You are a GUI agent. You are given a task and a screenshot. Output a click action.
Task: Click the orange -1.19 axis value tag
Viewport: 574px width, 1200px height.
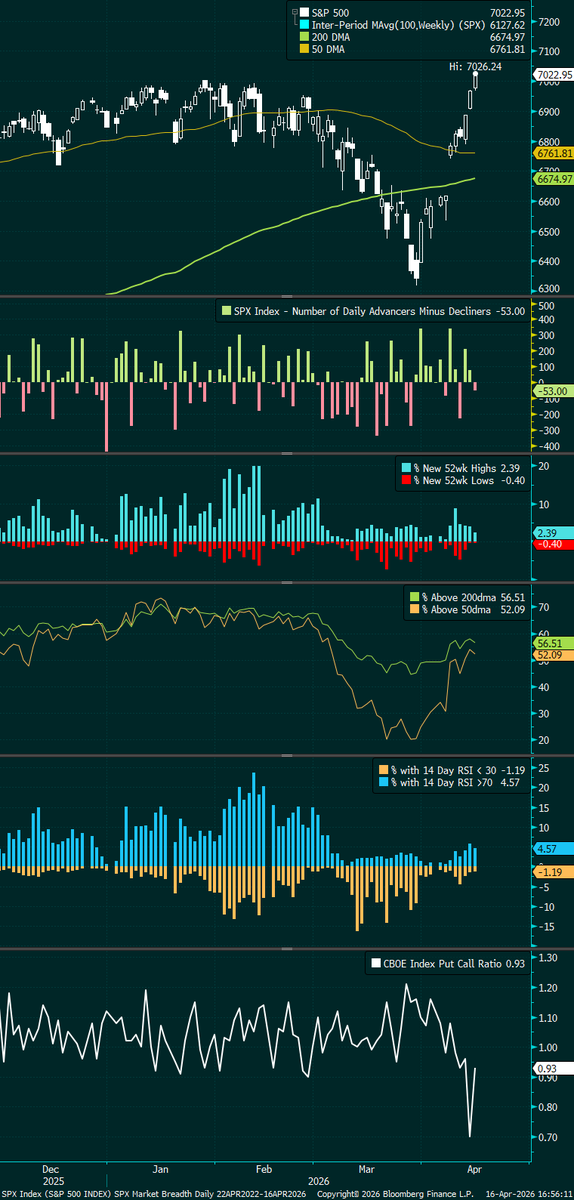[554, 871]
